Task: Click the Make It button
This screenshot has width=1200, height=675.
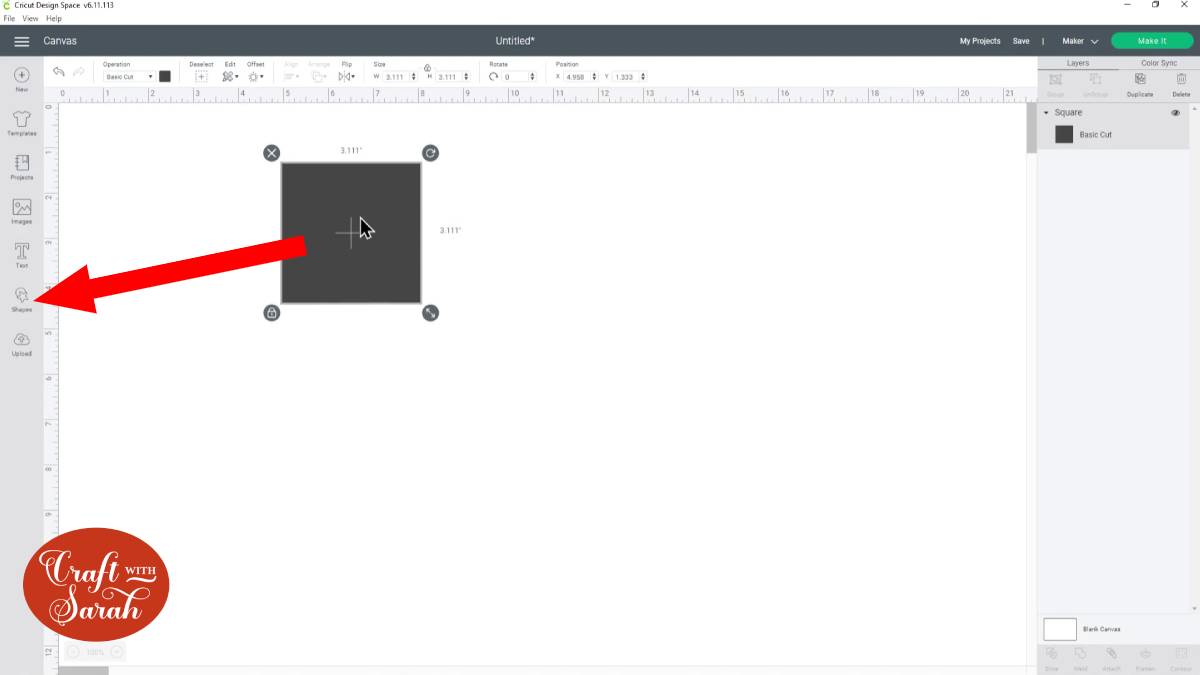Action: click(1152, 41)
